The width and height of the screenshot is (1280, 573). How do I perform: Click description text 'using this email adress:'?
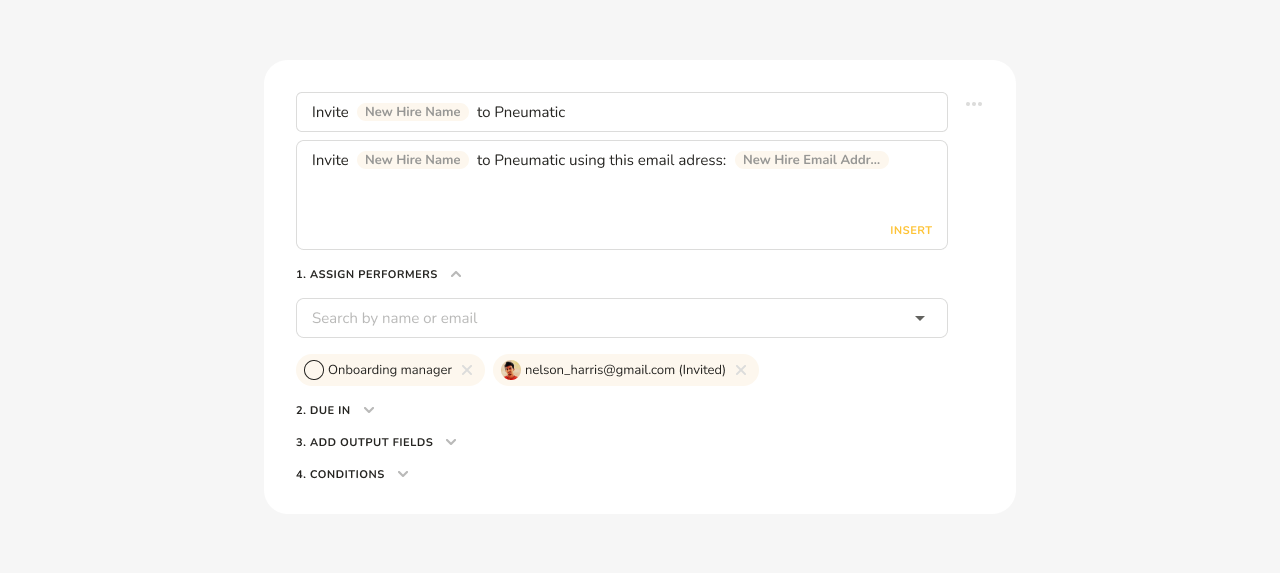click(x=648, y=160)
